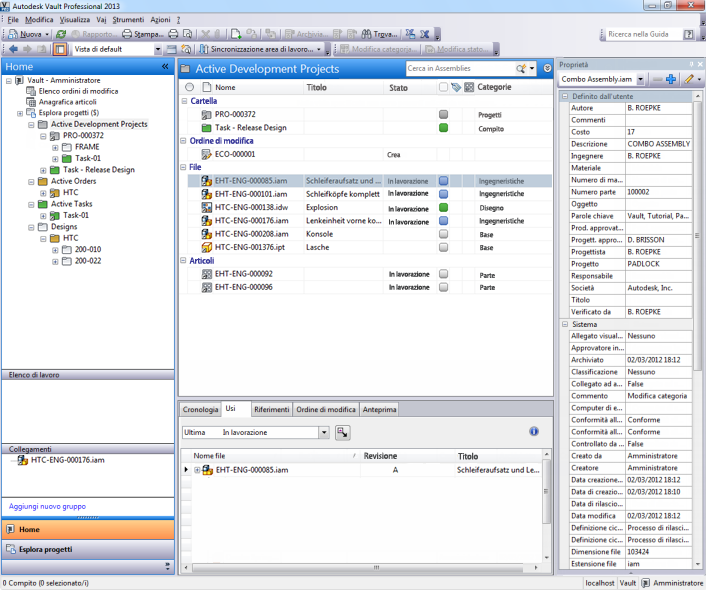The width and height of the screenshot is (706, 590).
Task: Toggle the checkbox in the column header row
Action: 444,87
